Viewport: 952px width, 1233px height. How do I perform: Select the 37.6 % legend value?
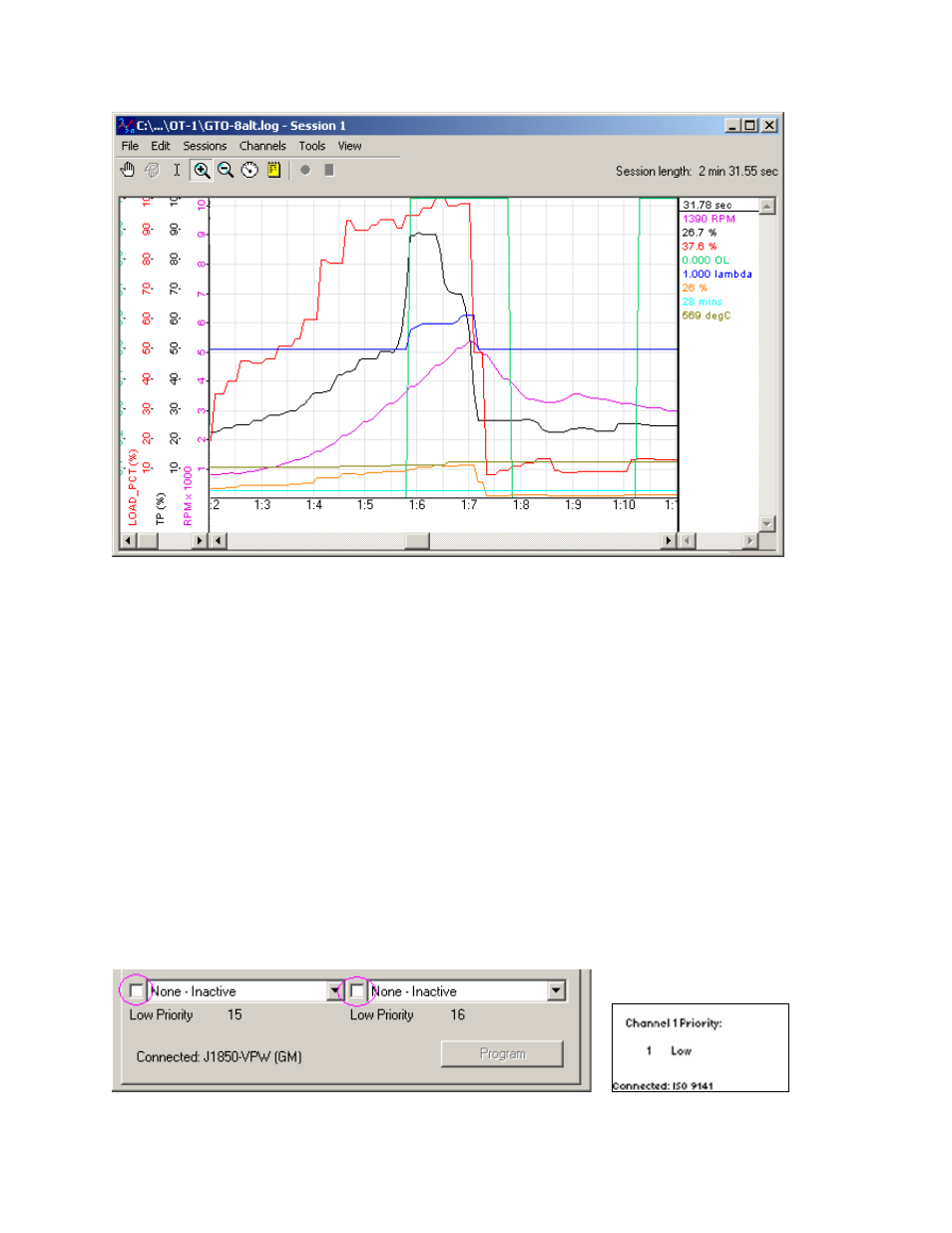(700, 246)
